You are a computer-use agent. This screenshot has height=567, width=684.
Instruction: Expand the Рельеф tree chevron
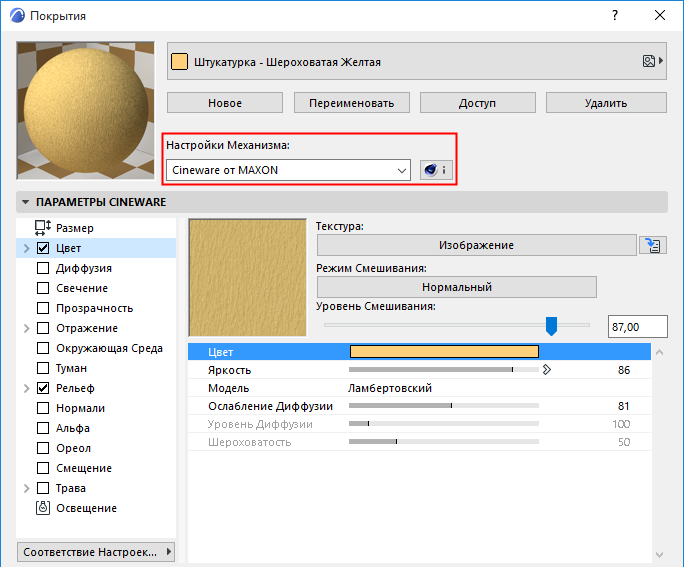(x=26, y=388)
